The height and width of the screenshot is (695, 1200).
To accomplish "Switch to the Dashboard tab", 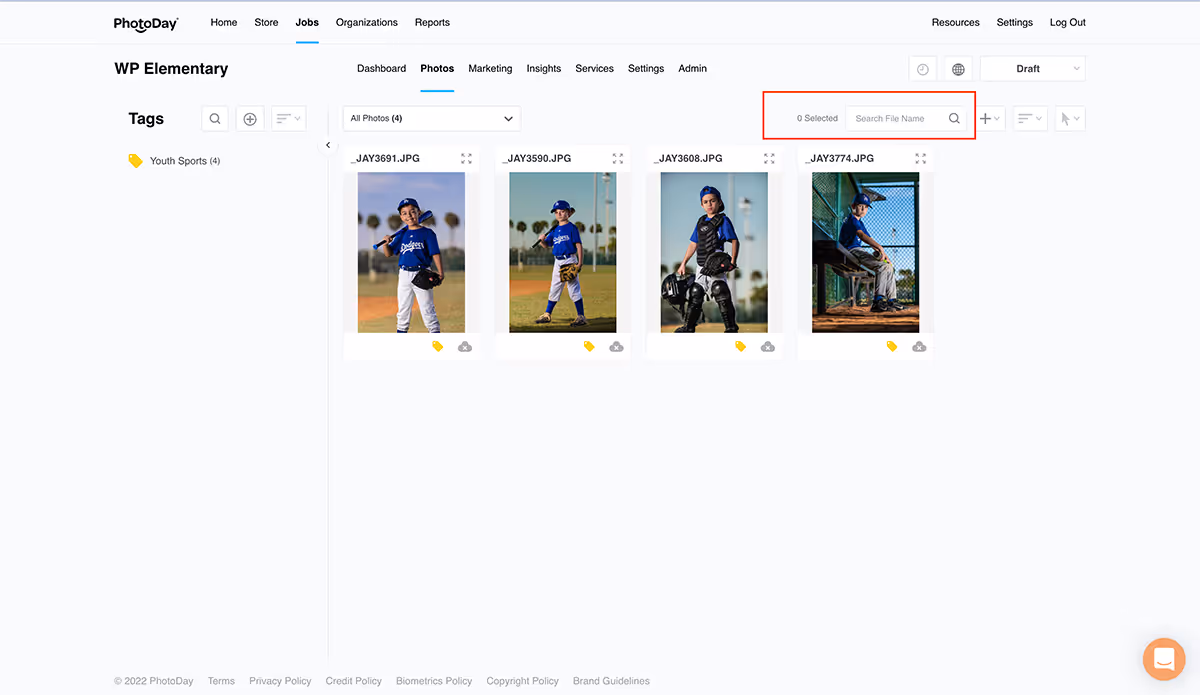I will [x=381, y=69].
